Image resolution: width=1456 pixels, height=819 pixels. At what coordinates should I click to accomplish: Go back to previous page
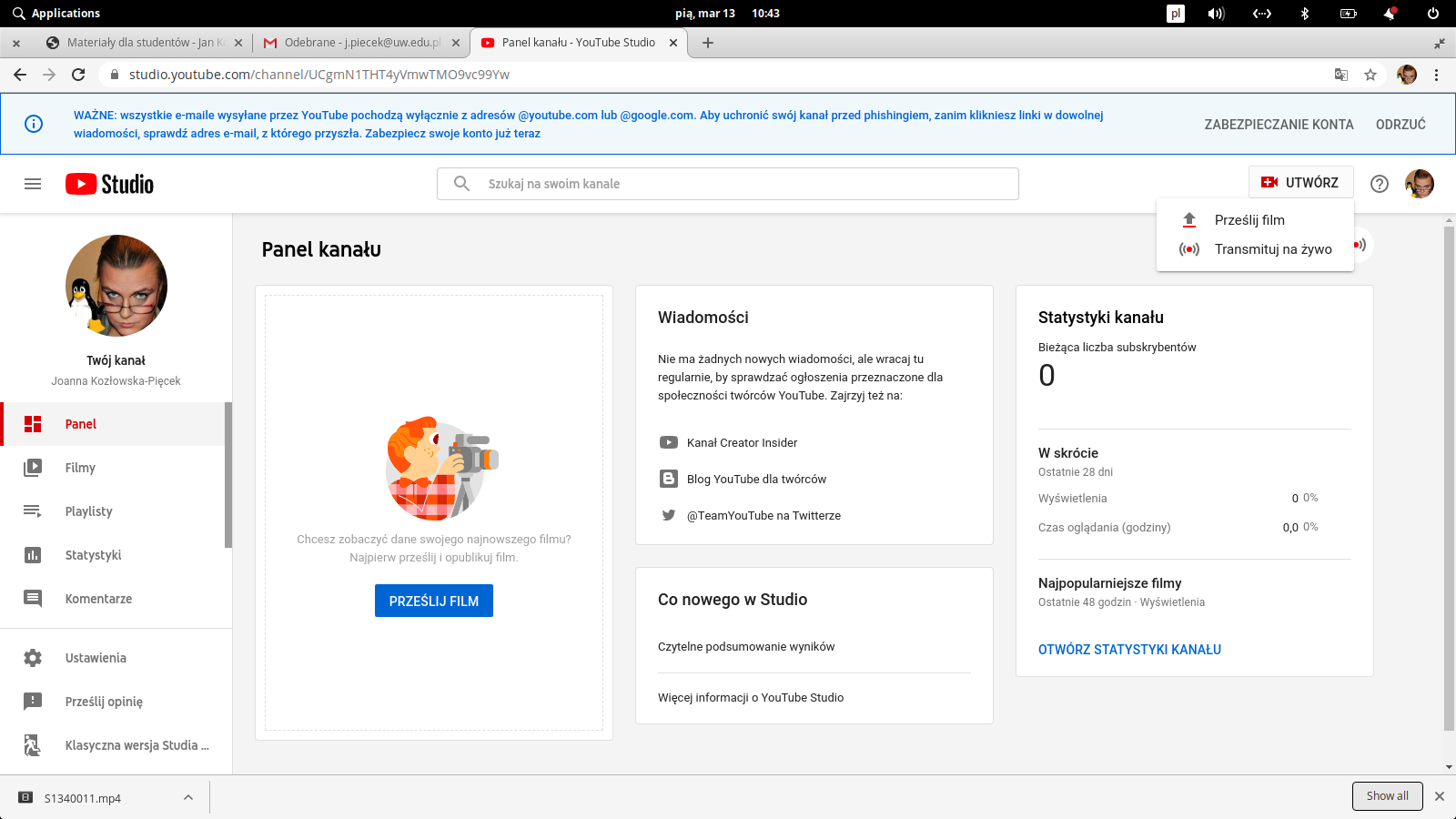[x=20, y=75]
